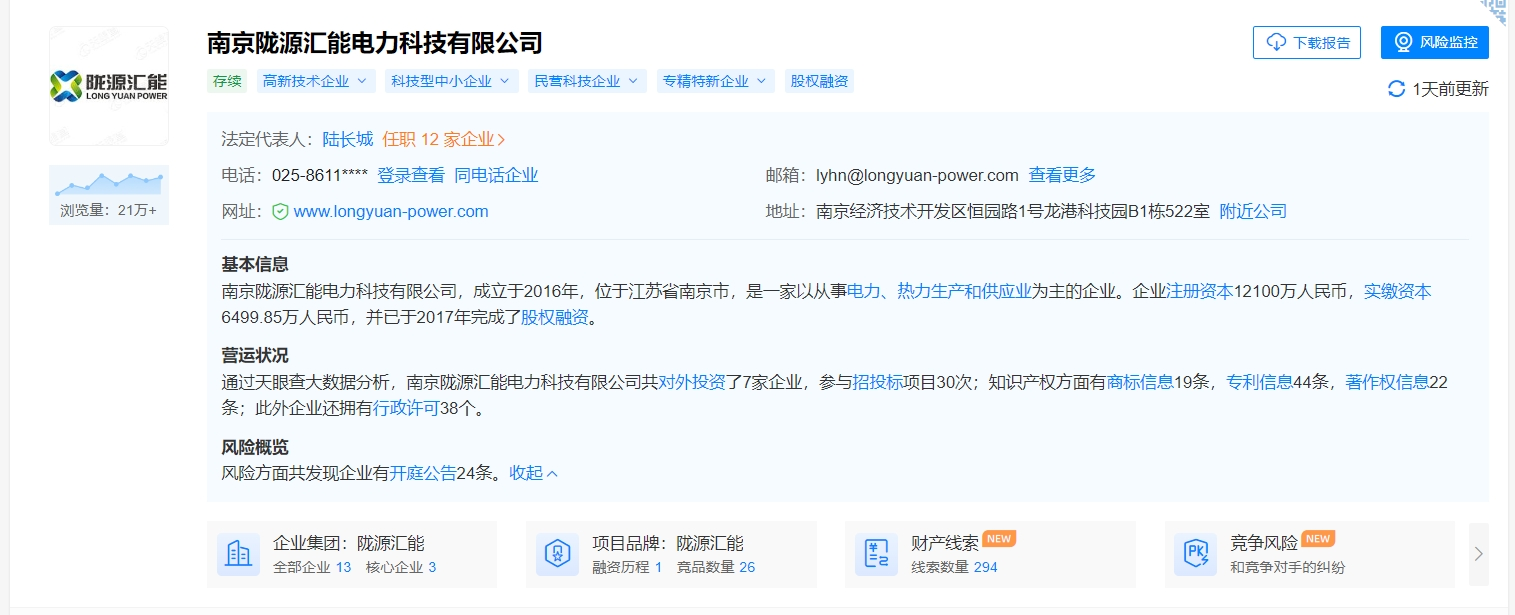Open the 附近公司 link
This screenshot has height=615, width=1515.
[1253, 211]
